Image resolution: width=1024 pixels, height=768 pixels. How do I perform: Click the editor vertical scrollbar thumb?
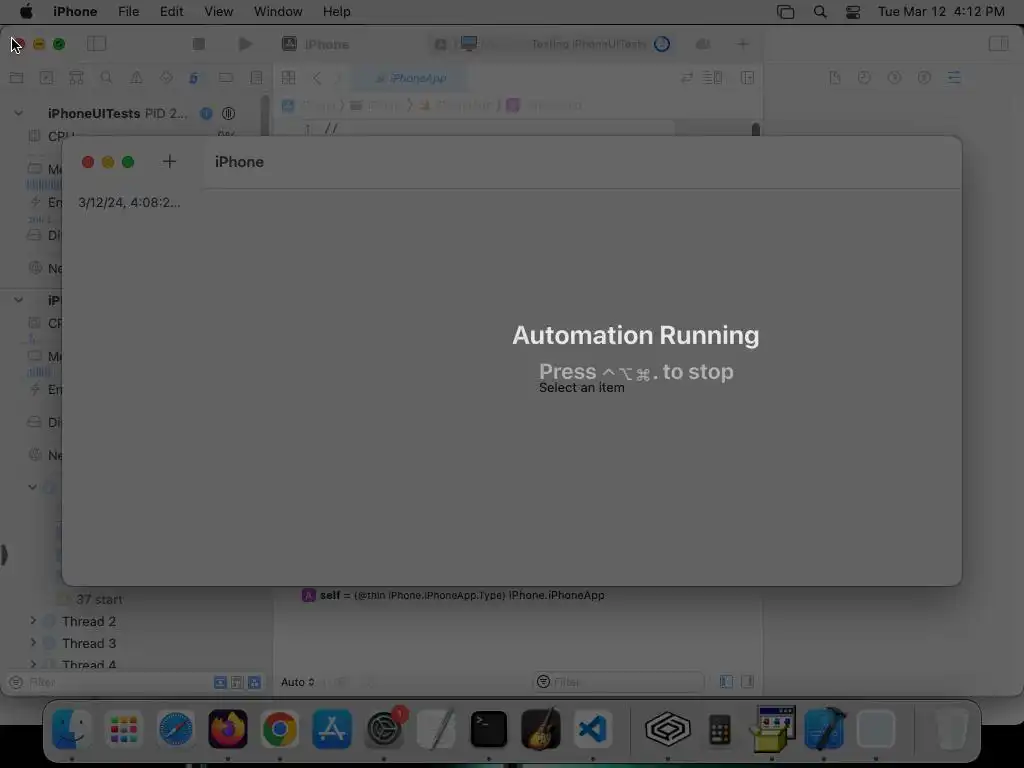pyautogui.click(x=756, y=129)
